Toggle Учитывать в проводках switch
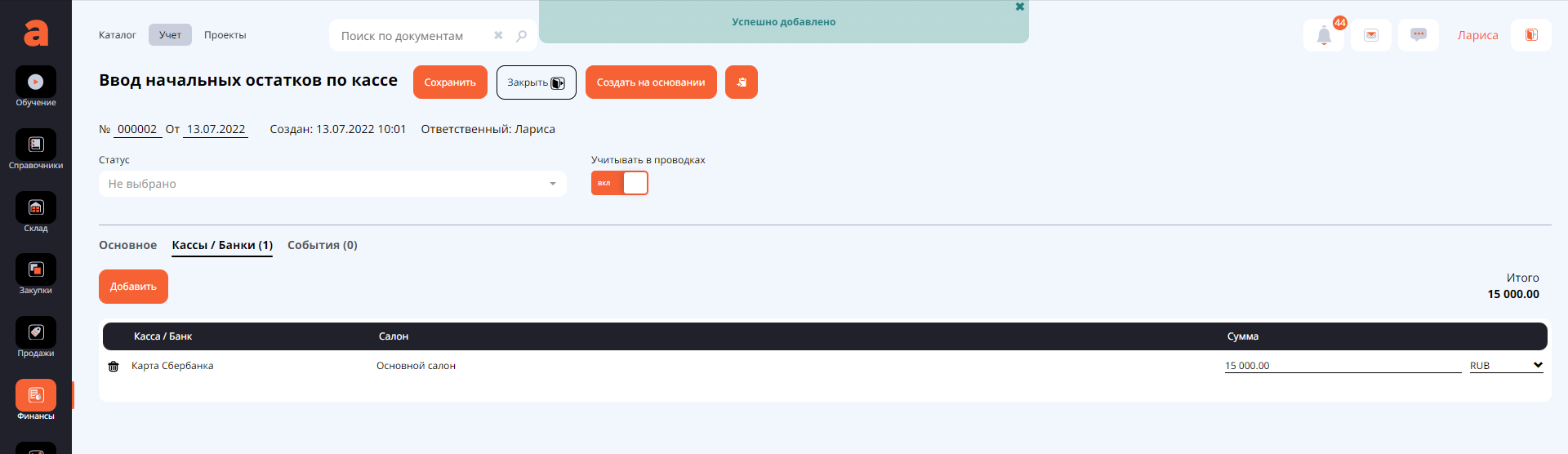Viewport: 1568px width, 454px height. (620, 183)
